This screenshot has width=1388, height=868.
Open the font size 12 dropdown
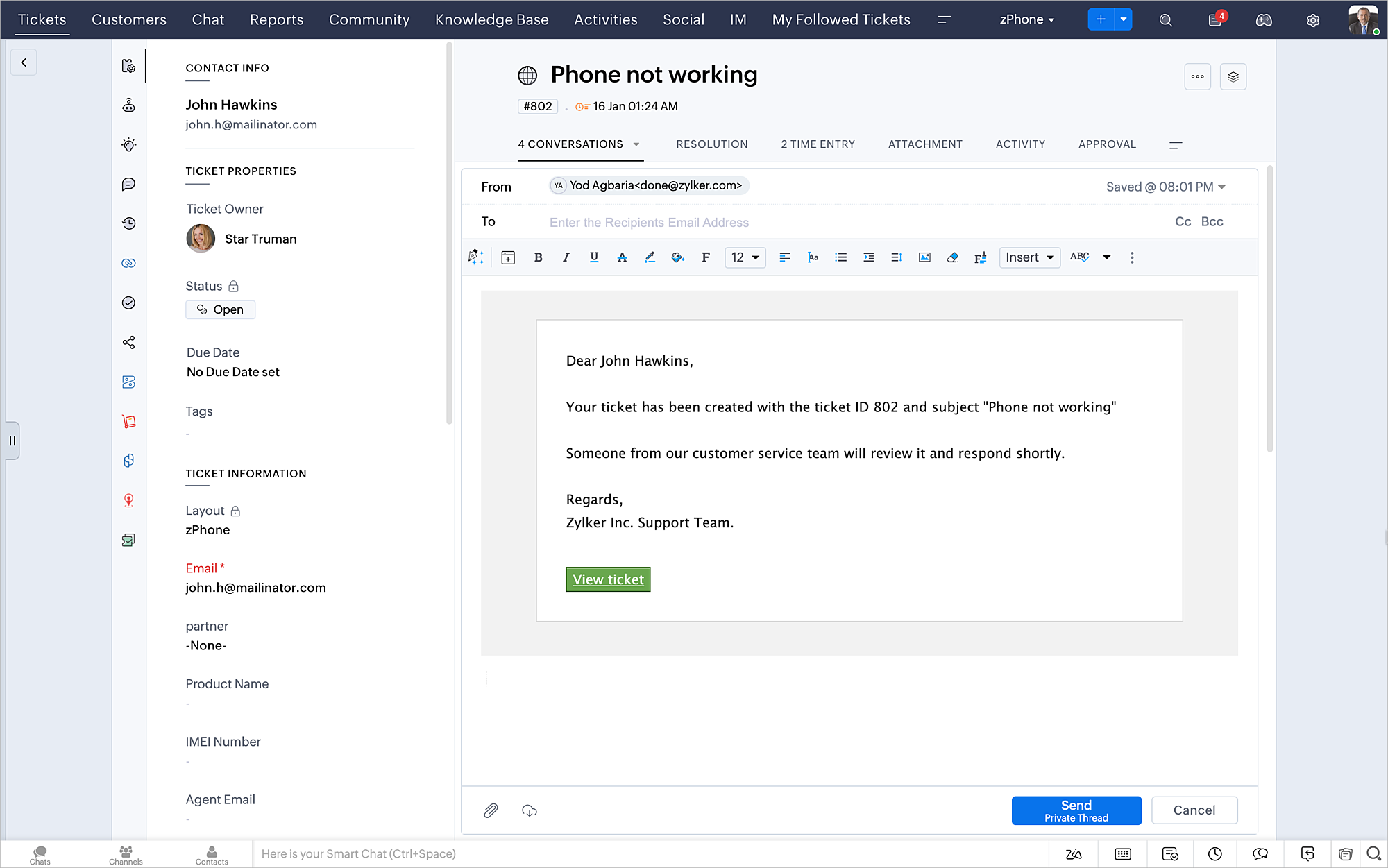tap(745, 257)
